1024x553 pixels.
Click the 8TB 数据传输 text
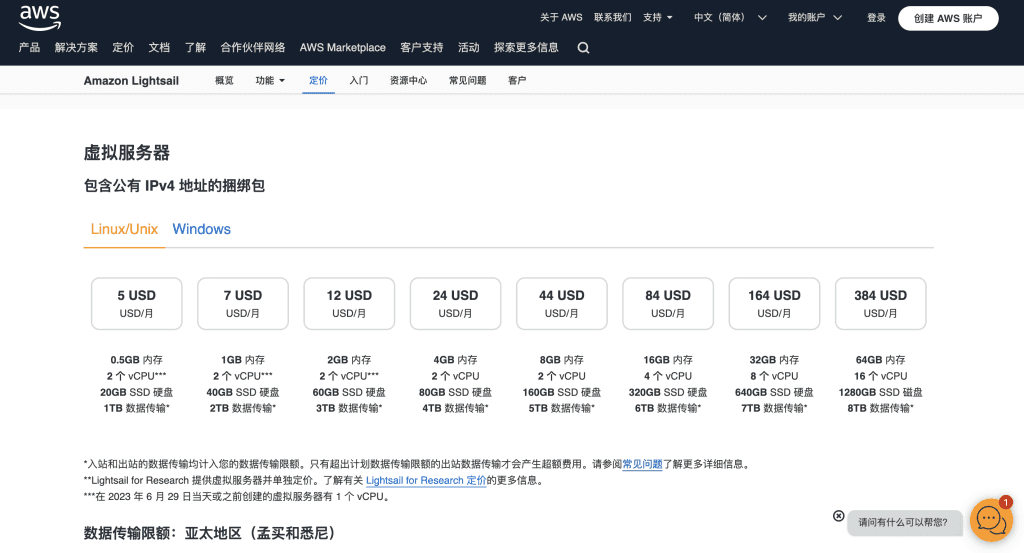[x=880, y=408]
